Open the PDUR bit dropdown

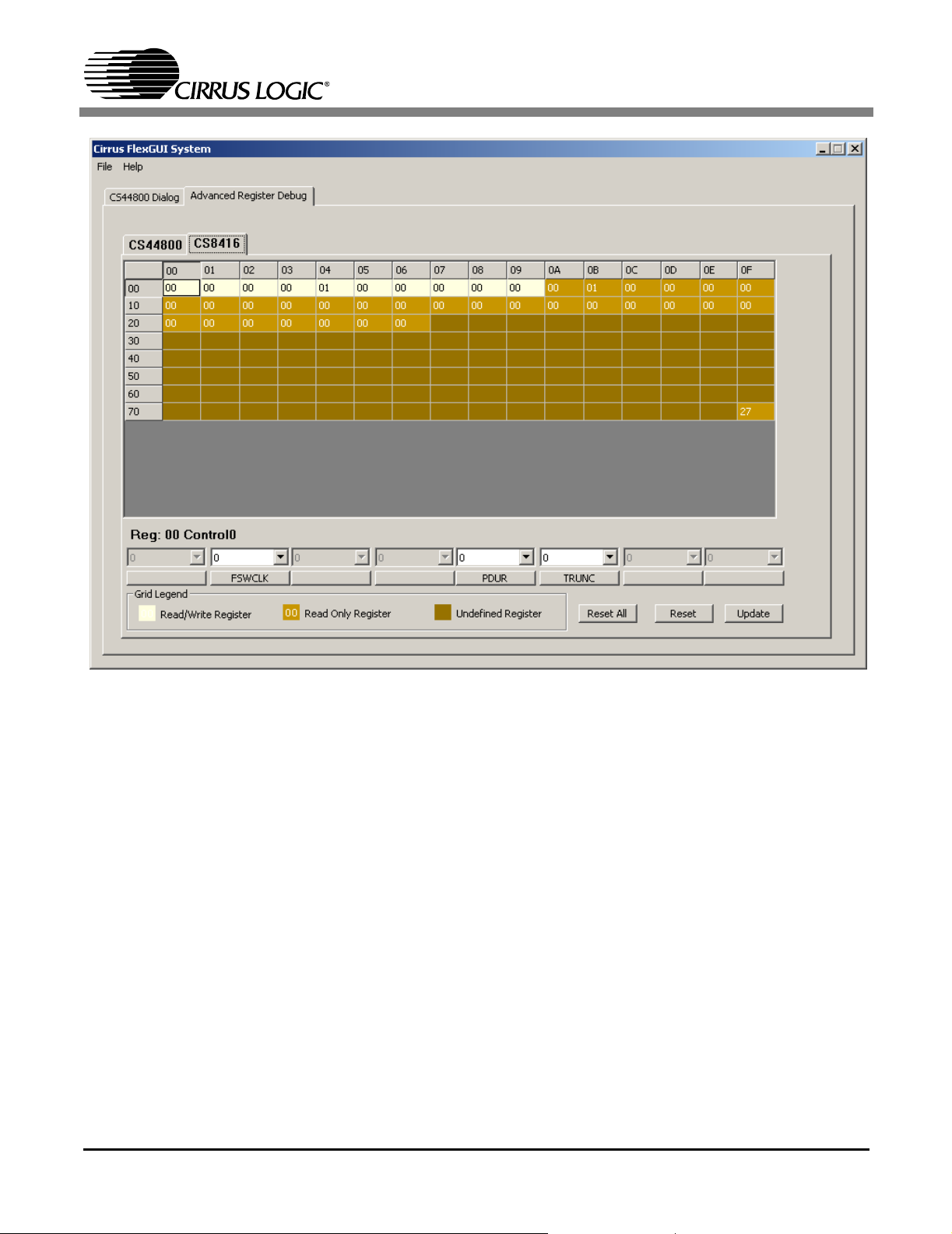[x=526, y=557]
